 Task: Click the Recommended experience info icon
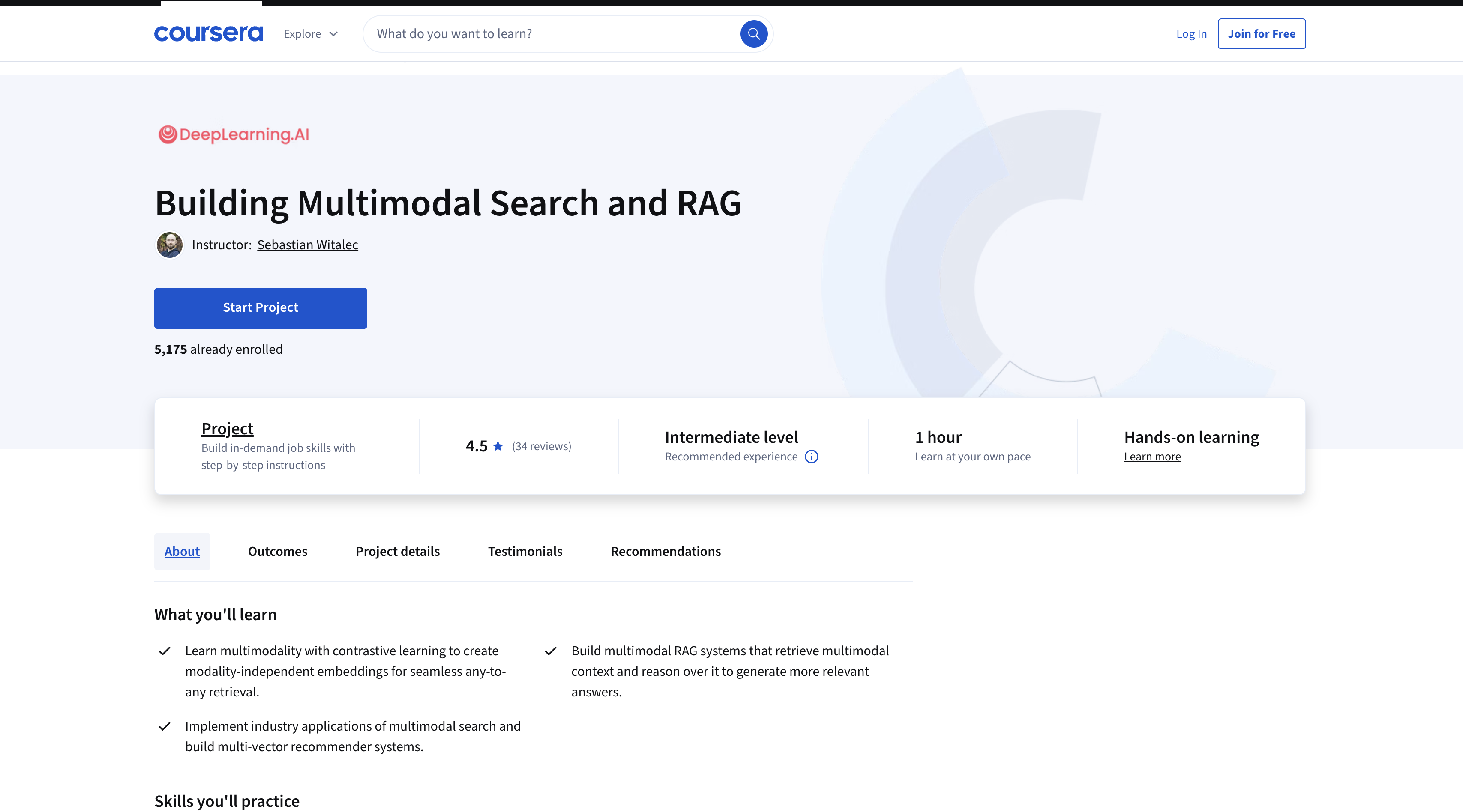[x=812, y=457]
